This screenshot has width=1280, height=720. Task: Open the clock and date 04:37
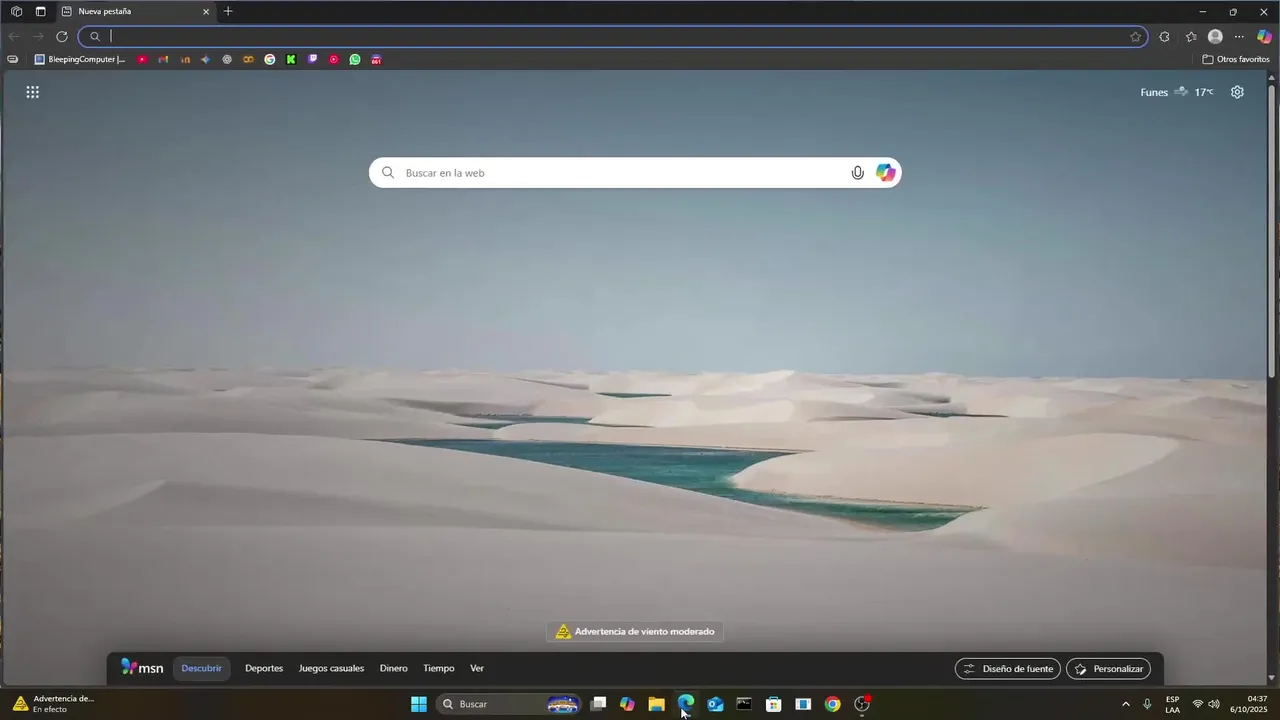1250,704
